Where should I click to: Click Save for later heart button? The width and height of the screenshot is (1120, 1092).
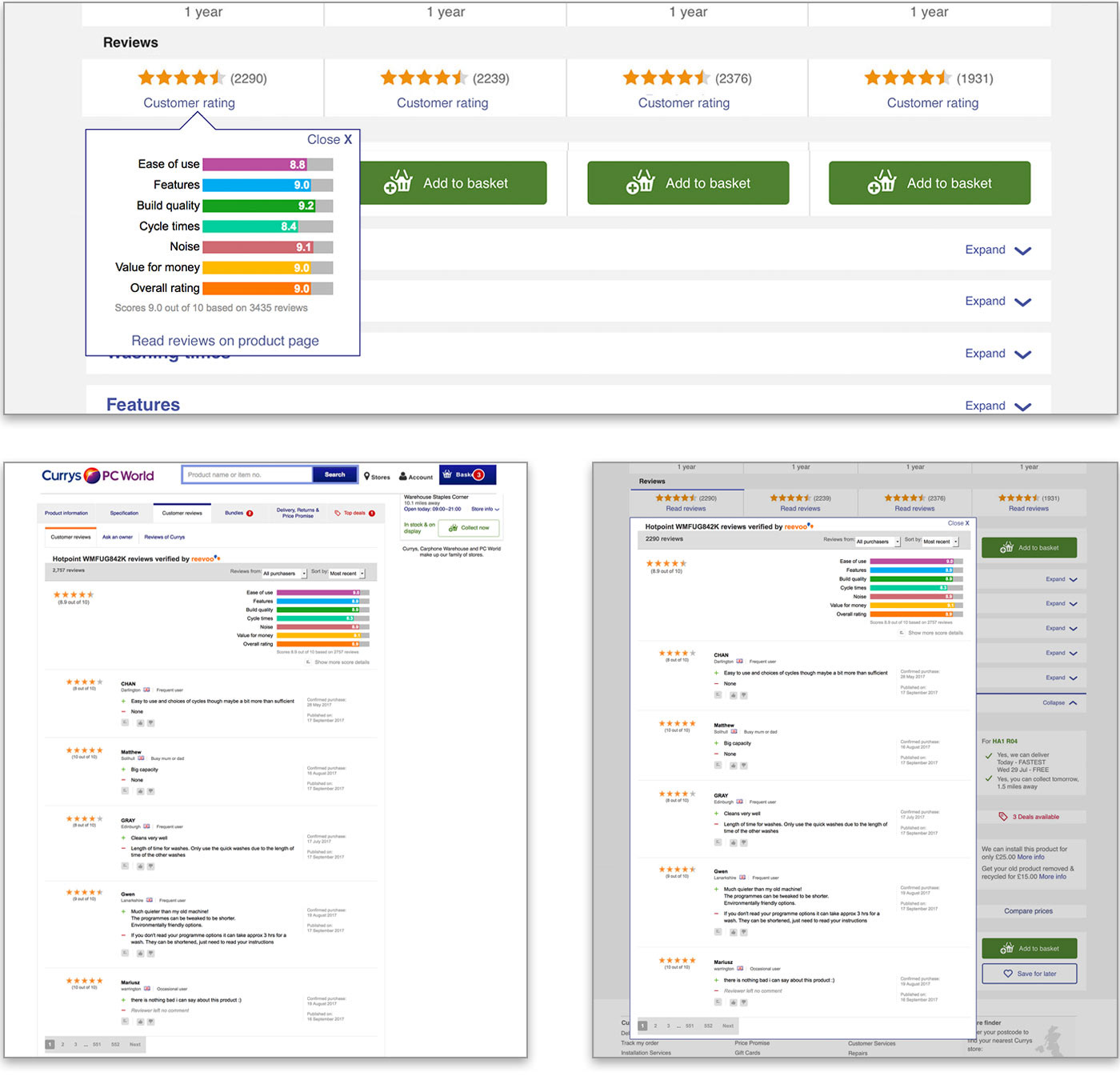[x=1030, y=974]
